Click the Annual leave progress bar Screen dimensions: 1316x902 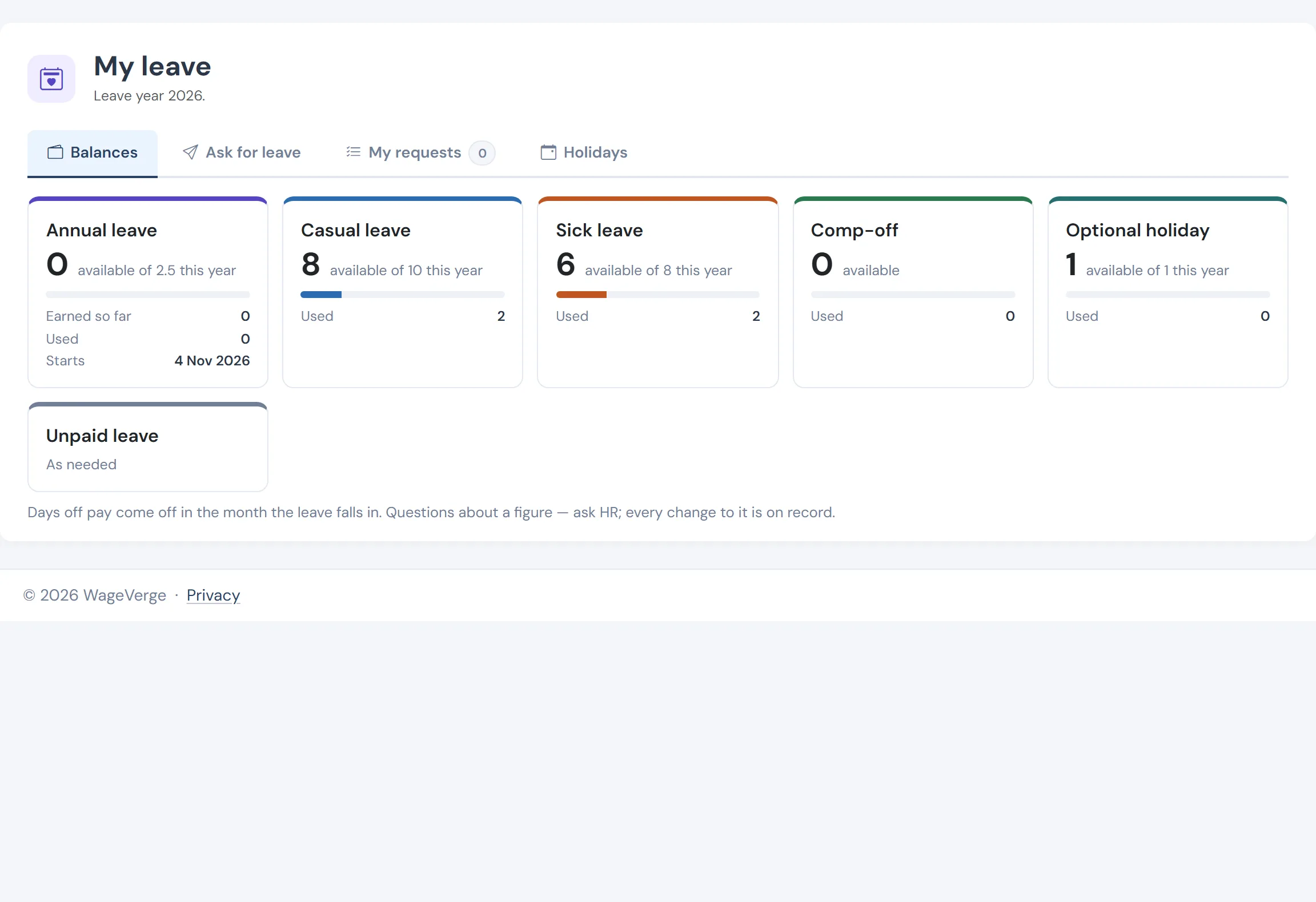[148, 295]
